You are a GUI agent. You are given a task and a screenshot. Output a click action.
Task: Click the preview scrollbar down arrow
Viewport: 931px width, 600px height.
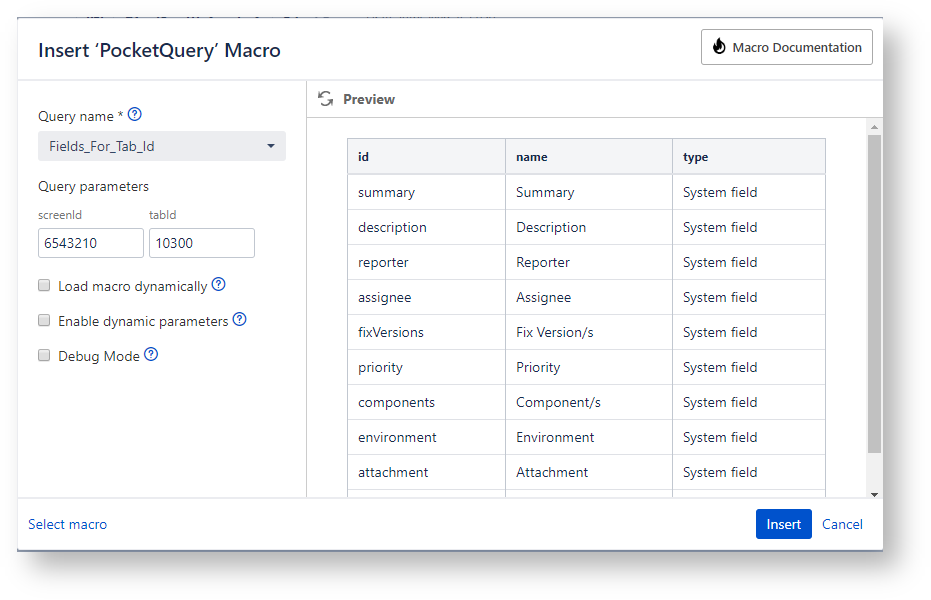(874, 492)
